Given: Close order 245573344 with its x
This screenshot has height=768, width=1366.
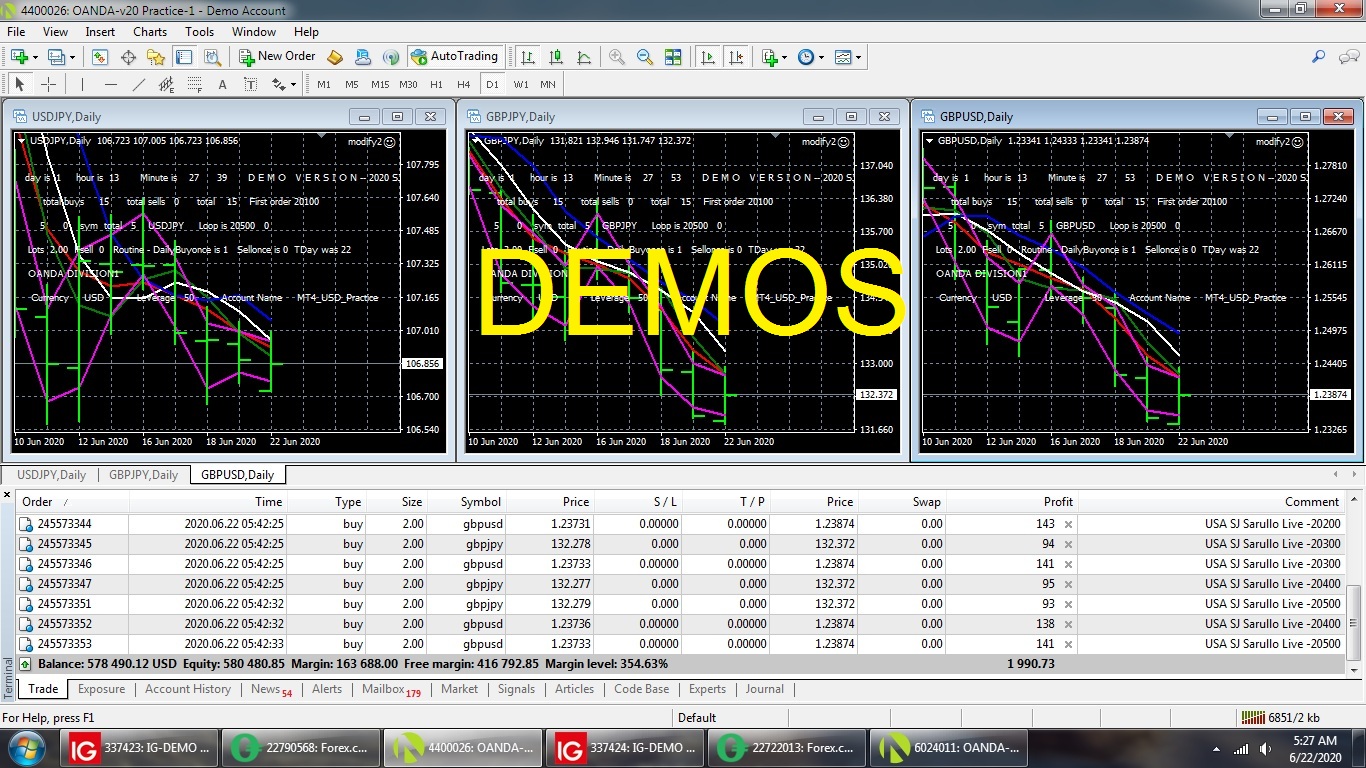Looking at the screenshot, I should (x=1068, y=524).
